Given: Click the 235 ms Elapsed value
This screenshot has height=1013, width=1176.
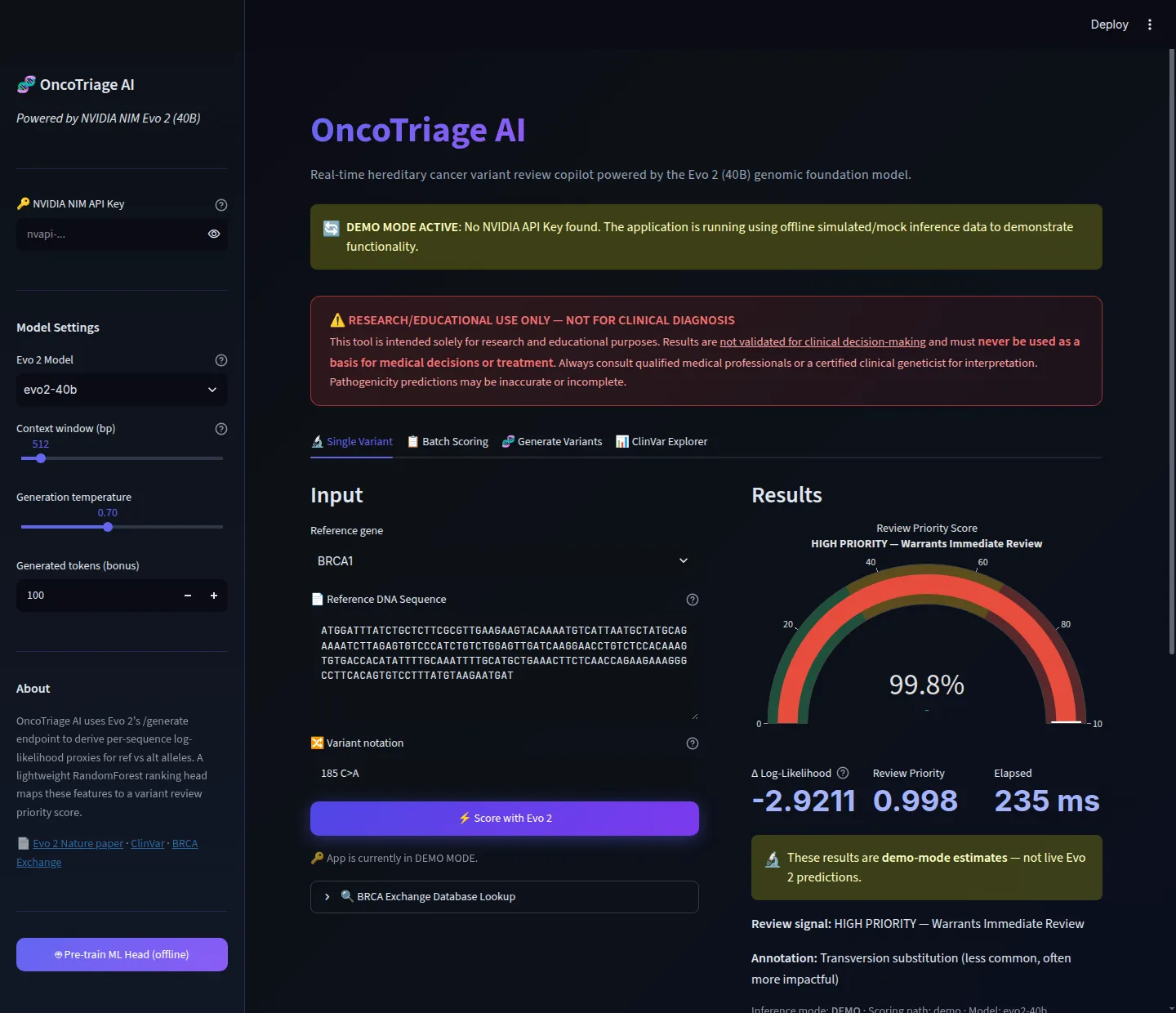Looking at the screenshot, I should [1047, 801].
